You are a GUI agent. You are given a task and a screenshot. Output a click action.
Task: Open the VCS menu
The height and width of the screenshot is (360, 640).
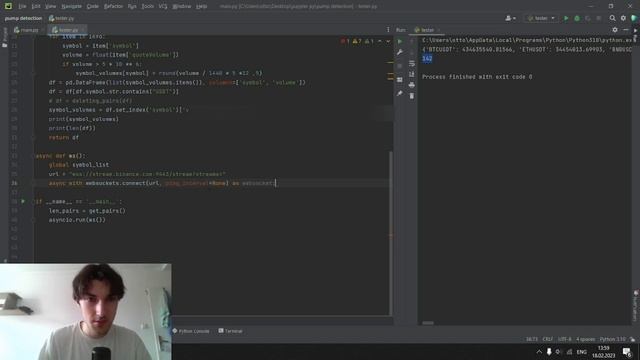163,6
